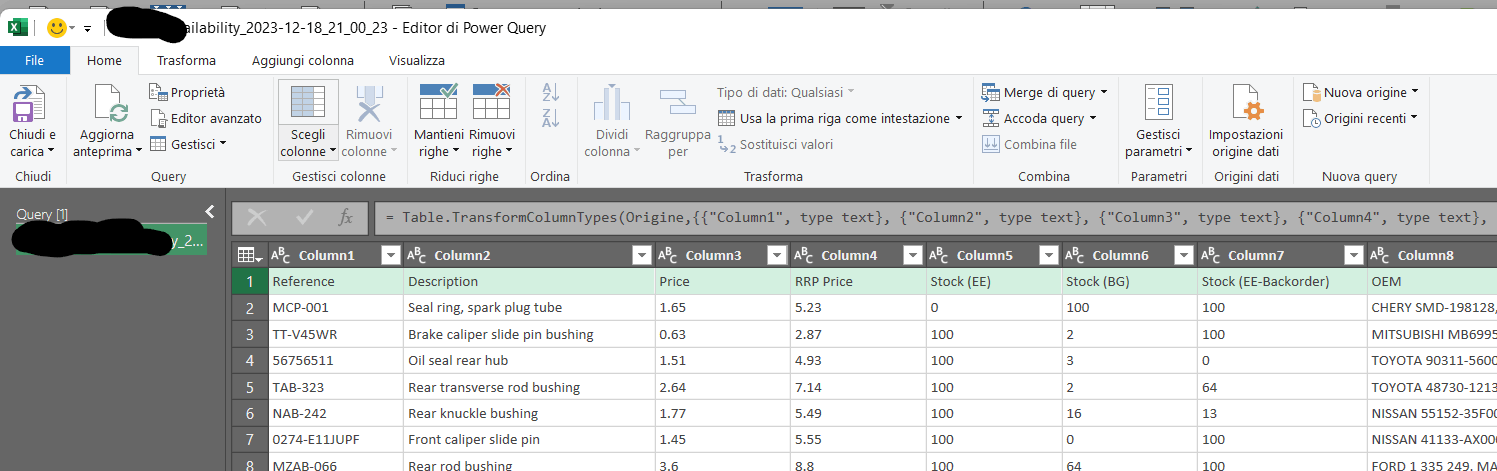Screen dimensions: 1497x471
Task: Switch to the Home tab
Action: (x=104, y=60)
